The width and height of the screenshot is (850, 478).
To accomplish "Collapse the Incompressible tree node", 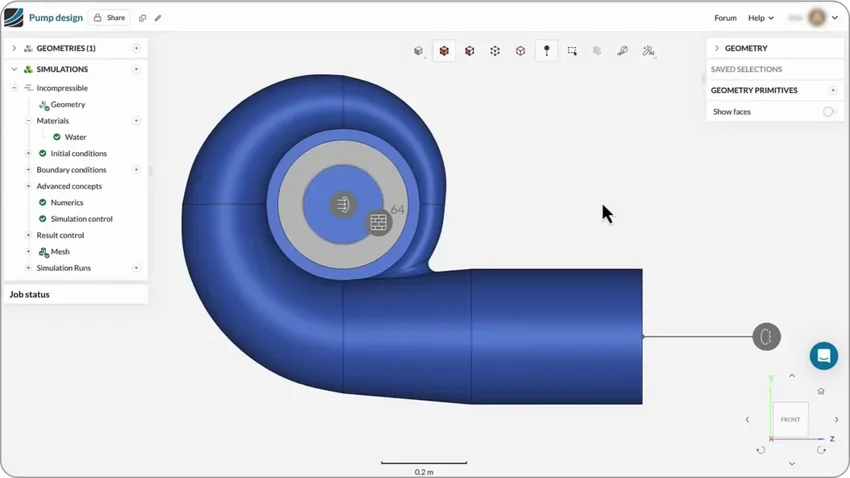I will point(14,88).
